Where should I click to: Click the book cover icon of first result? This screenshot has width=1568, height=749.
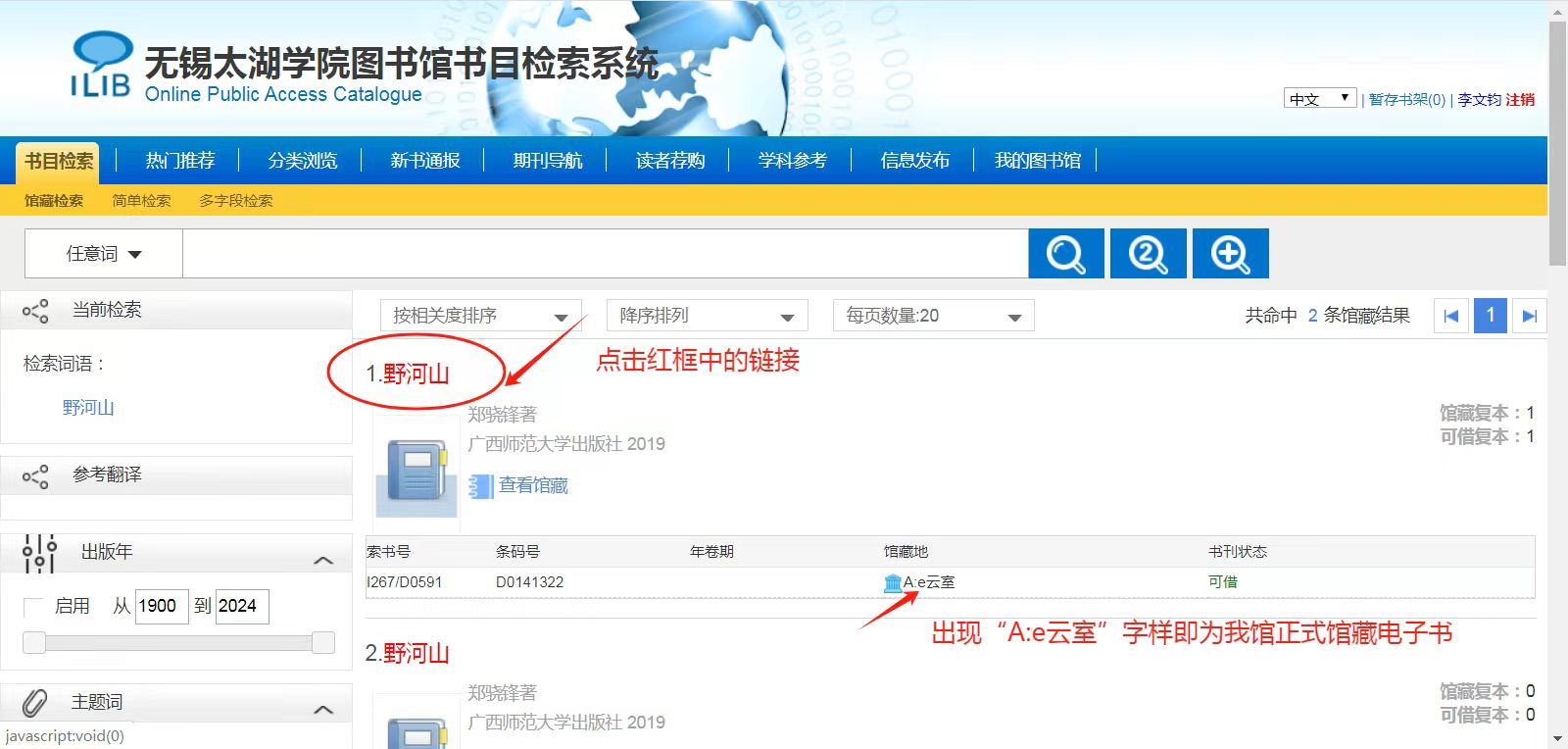416,470
